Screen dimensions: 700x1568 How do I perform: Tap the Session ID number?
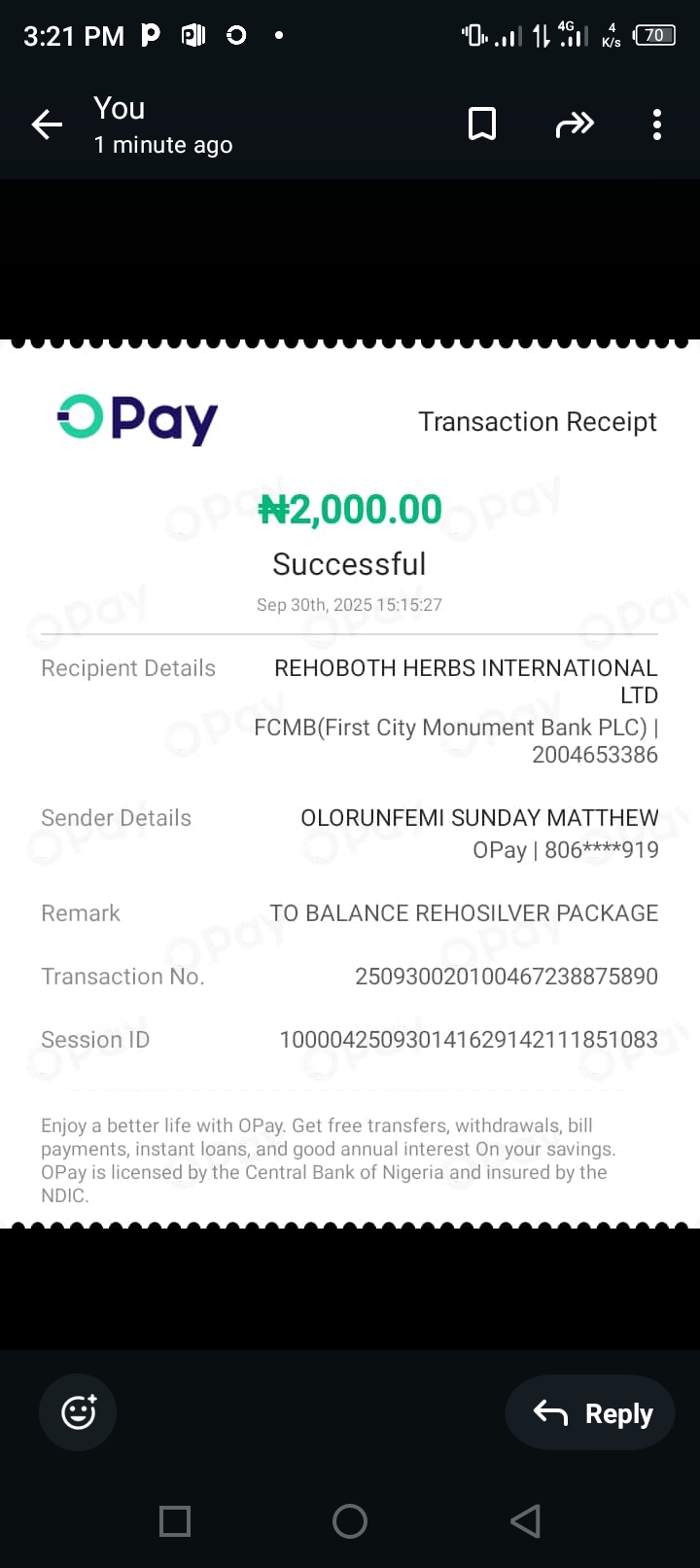click(x=469, y=1040)
